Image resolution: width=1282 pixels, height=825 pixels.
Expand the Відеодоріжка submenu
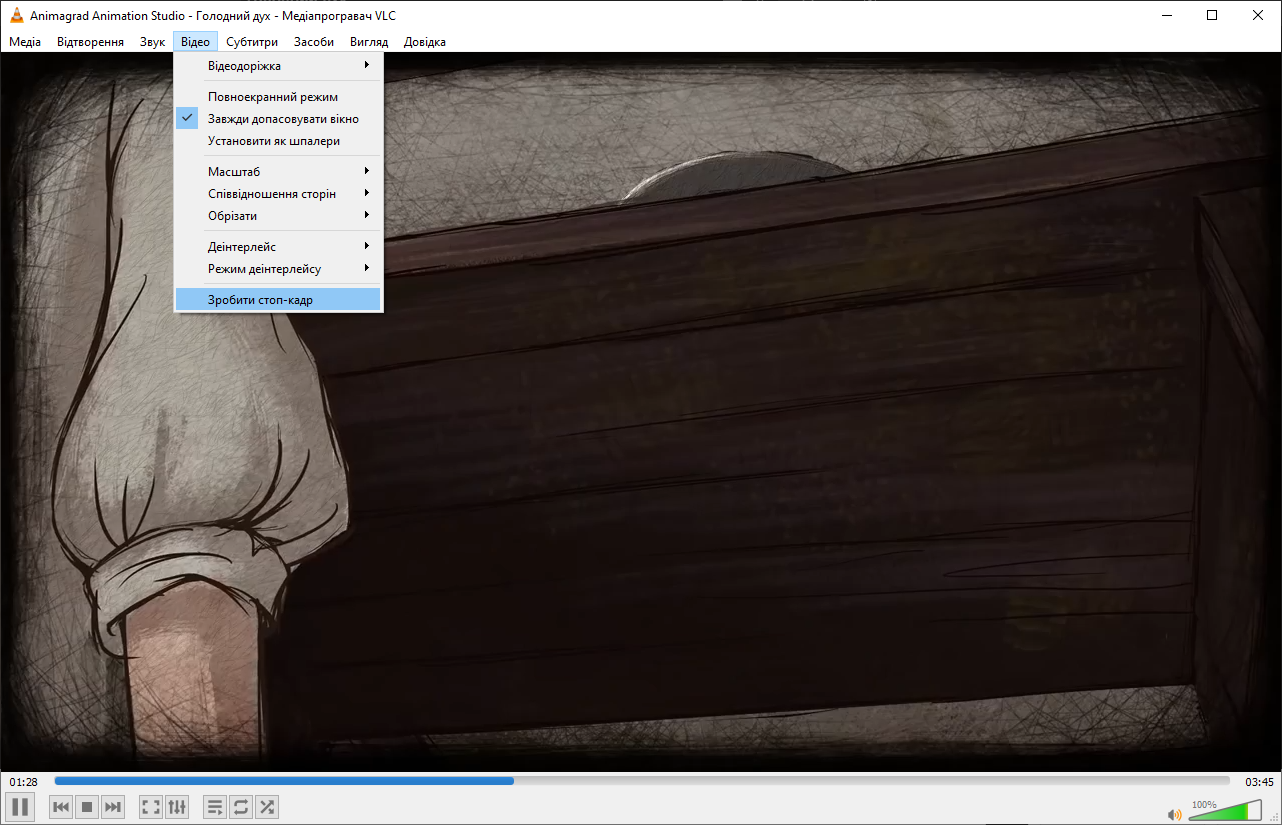[x=278, y=66]
